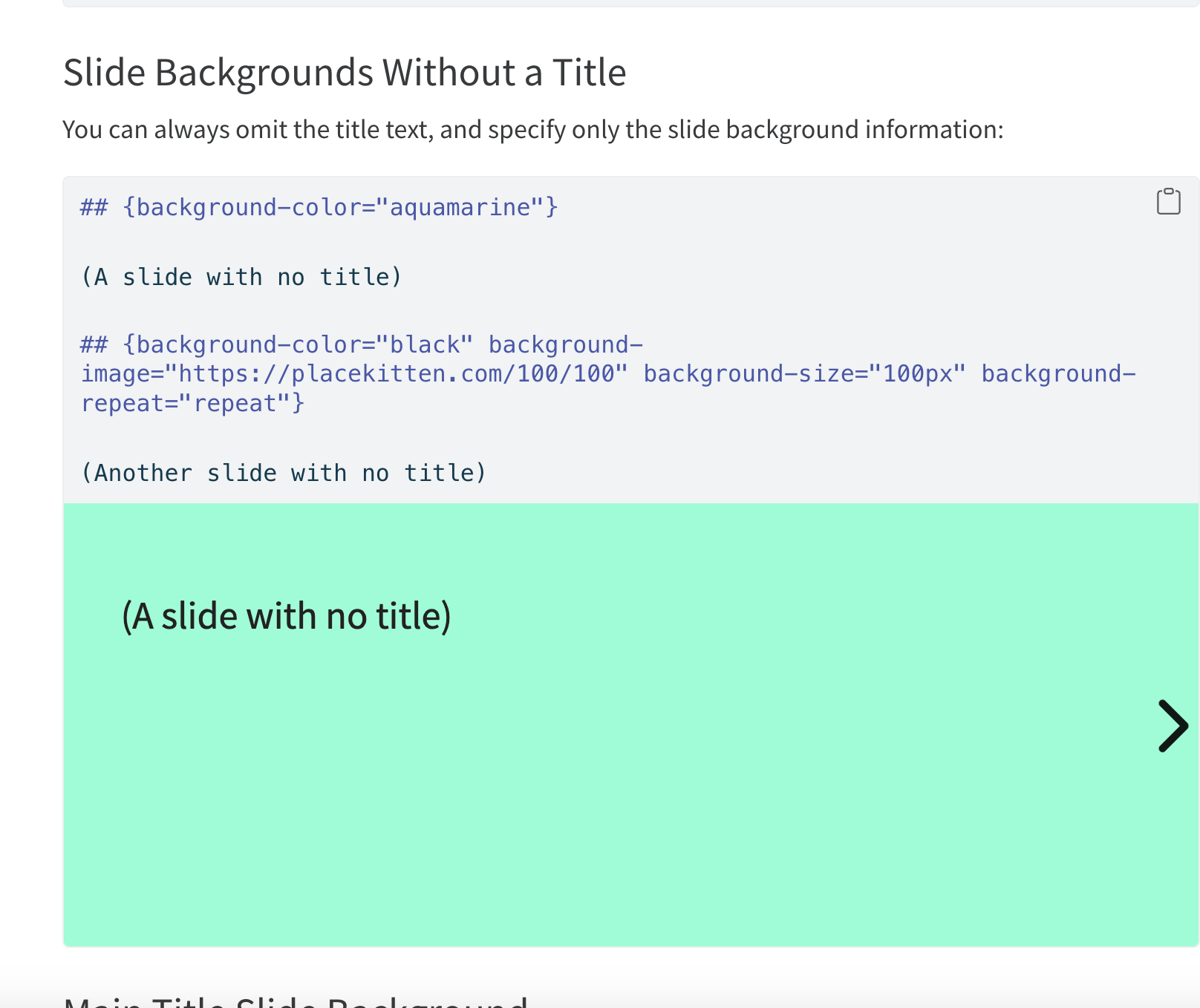Click '(A slide with no title)' code line
Image resolution: width=1200 pixels, height=1008 pixels.
(x=241, y=277)
